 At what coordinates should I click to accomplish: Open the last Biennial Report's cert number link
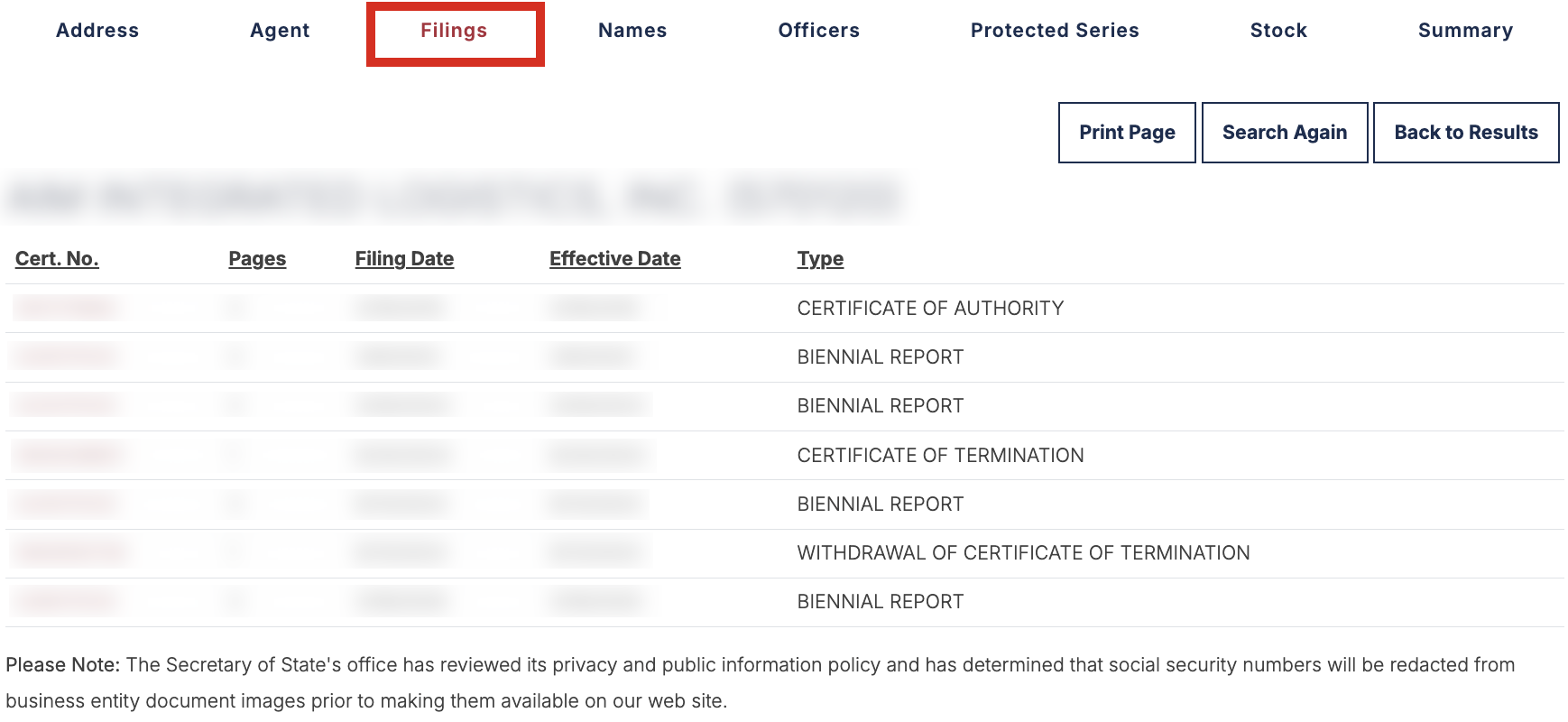(66, 602)
